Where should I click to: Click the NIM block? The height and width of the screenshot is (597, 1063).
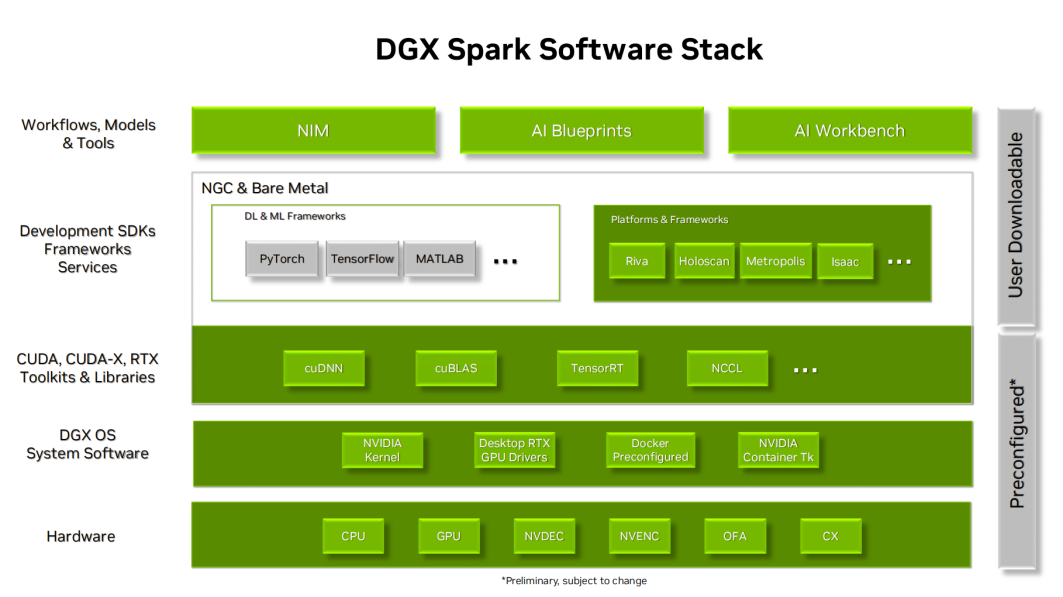click(x=313, y=131)
